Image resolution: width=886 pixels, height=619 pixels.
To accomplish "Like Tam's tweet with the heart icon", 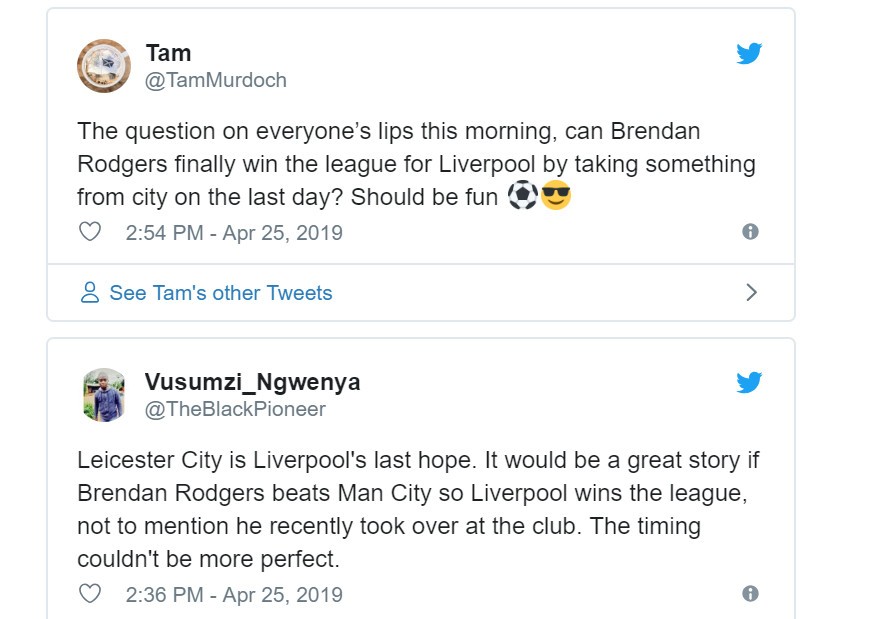I will (x=90, y=232).
